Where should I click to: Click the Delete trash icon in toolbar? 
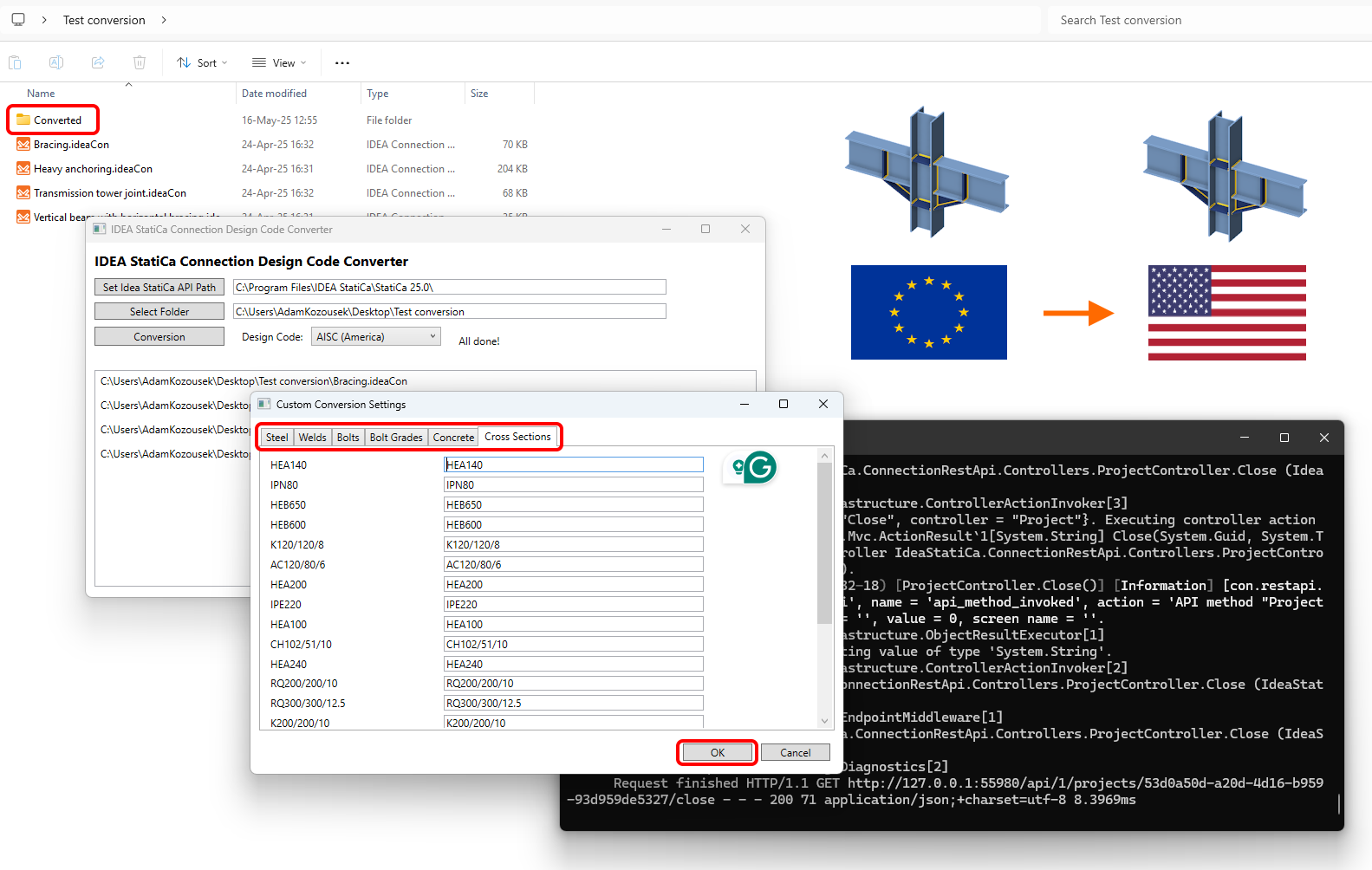[140, 62]
